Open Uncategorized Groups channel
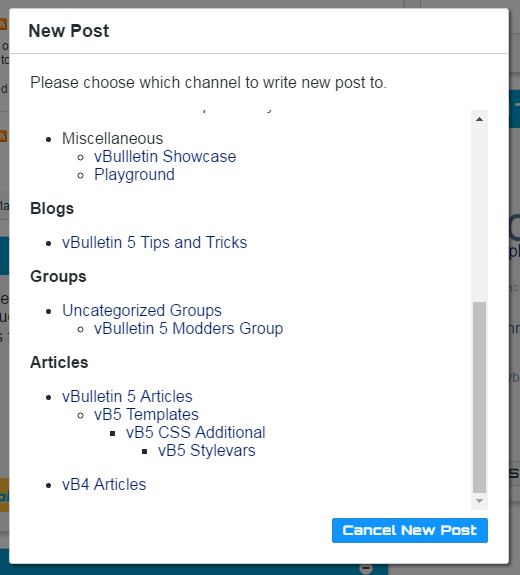Screen dimensions: 520x575 [x=142, y=310]
